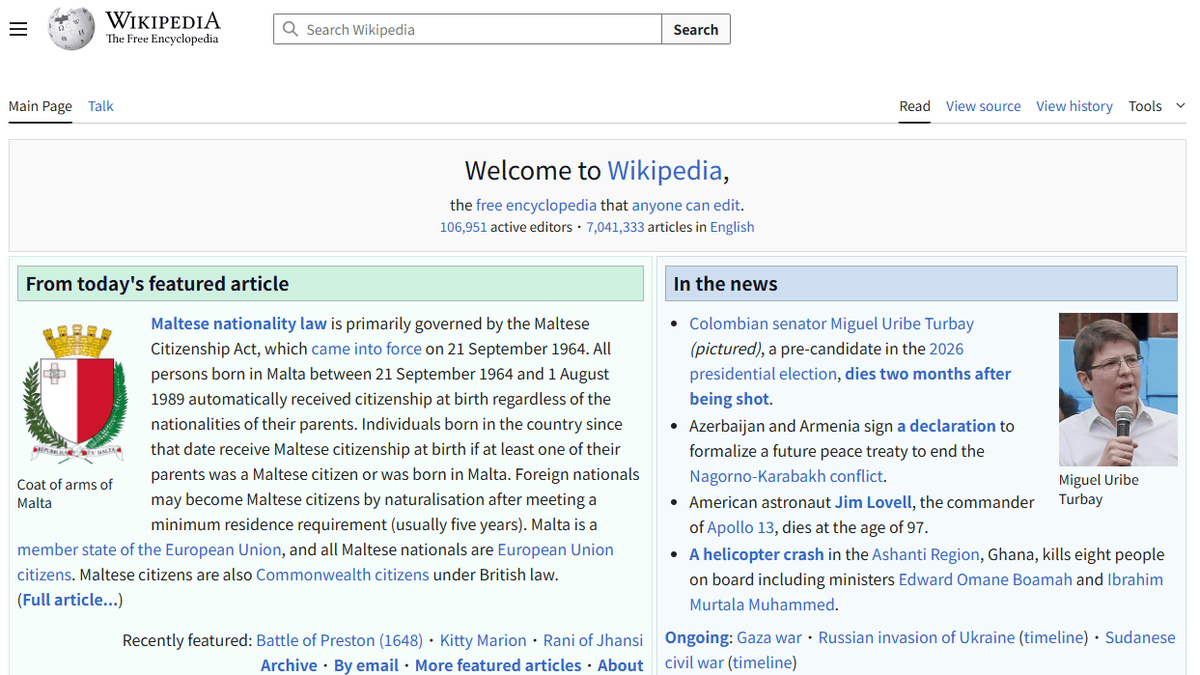Follow the 2026 presidential election link
Screen dimensions: 1200x675
point(826,361)
